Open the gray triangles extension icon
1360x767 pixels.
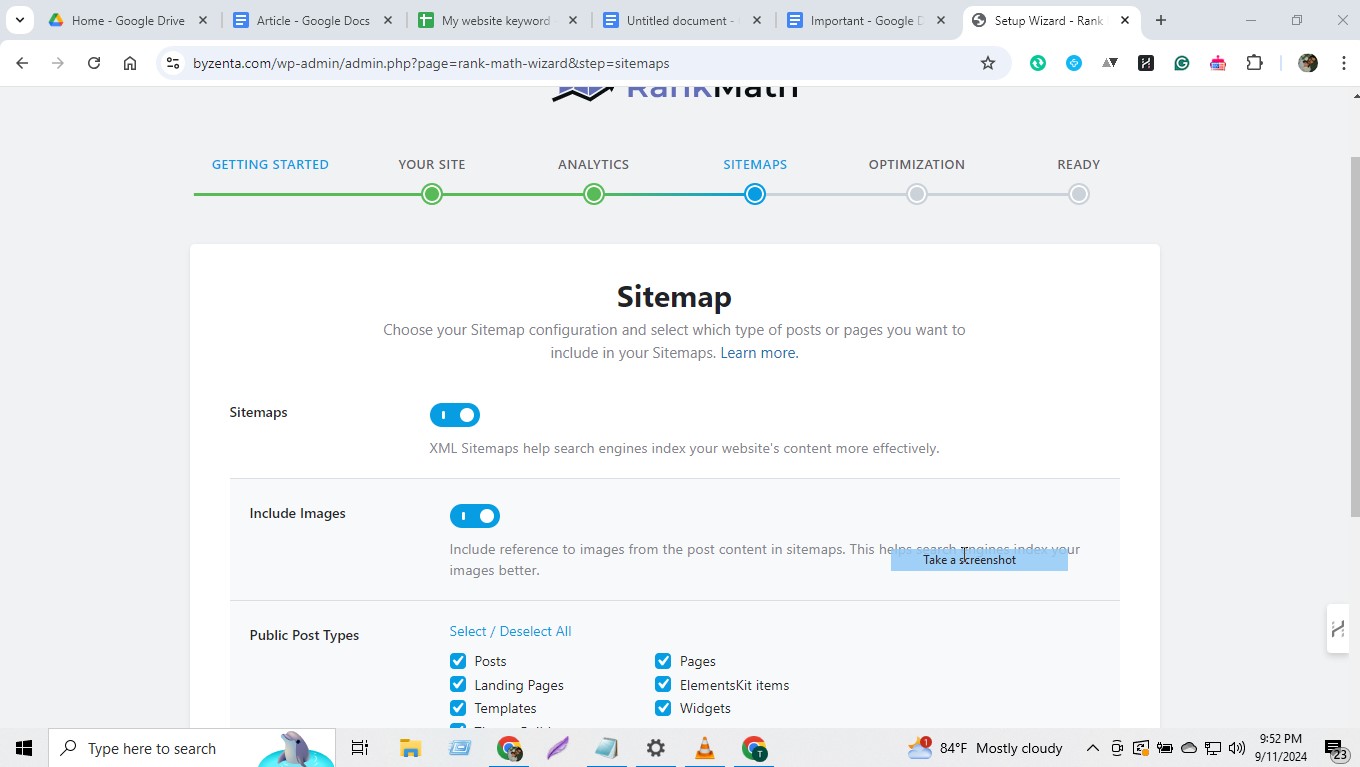[x=1110, y=63]
